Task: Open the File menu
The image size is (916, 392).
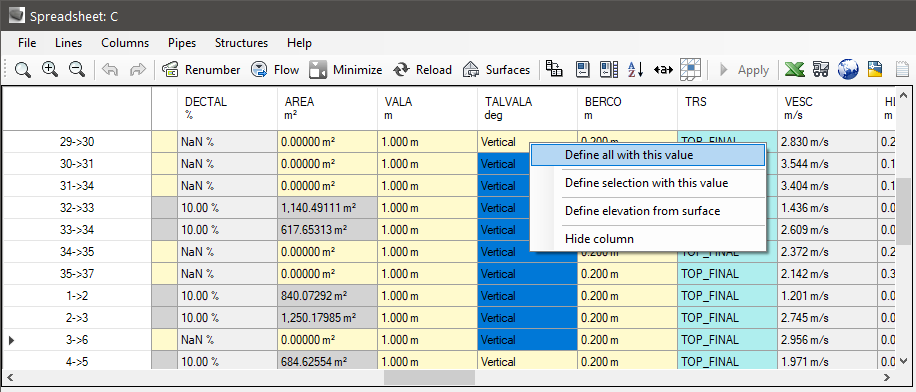Action: pos(27,43)
